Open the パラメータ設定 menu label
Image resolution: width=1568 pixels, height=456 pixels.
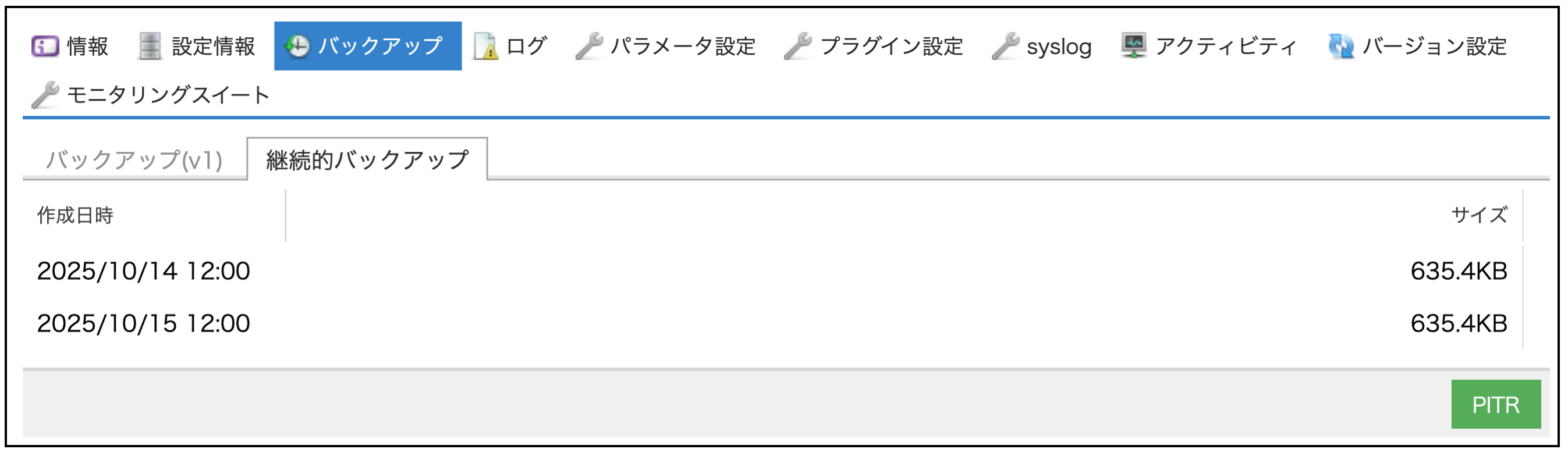click(x=683, y=46)
